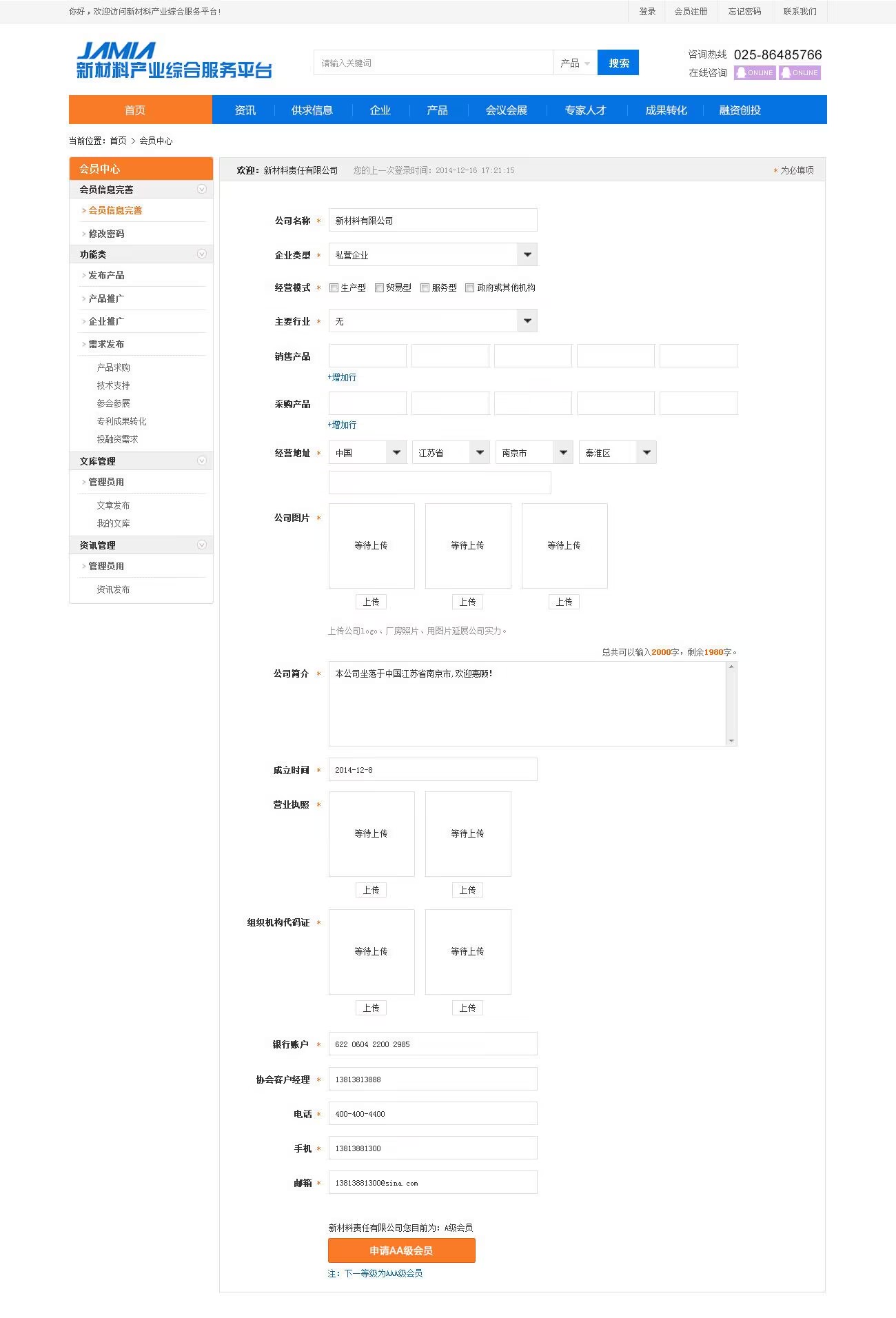896x1318 pixels.
Task: Open the search category dropdown 产品
Action: pyautogui.click(x=575, y=63)
